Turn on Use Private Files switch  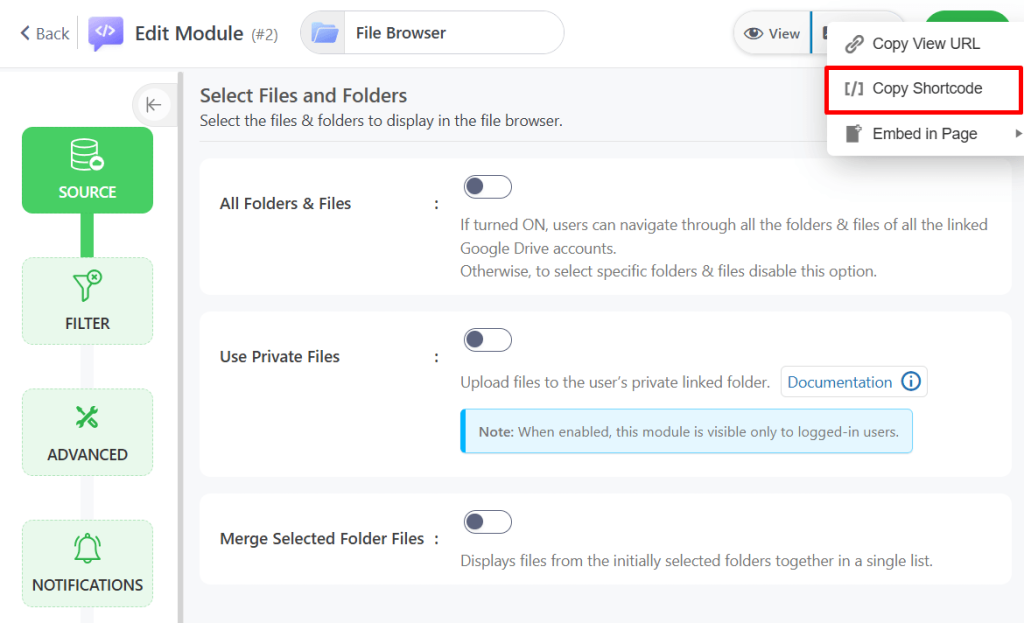487,340
